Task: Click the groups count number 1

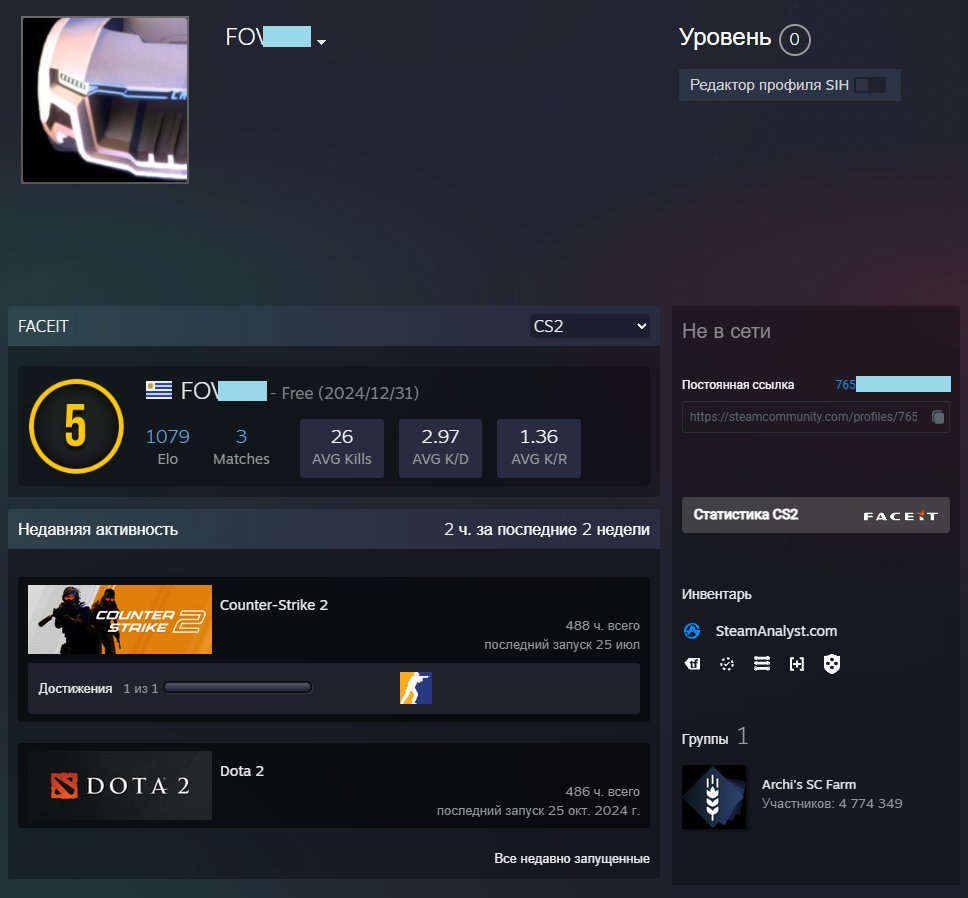Action: 742,736
